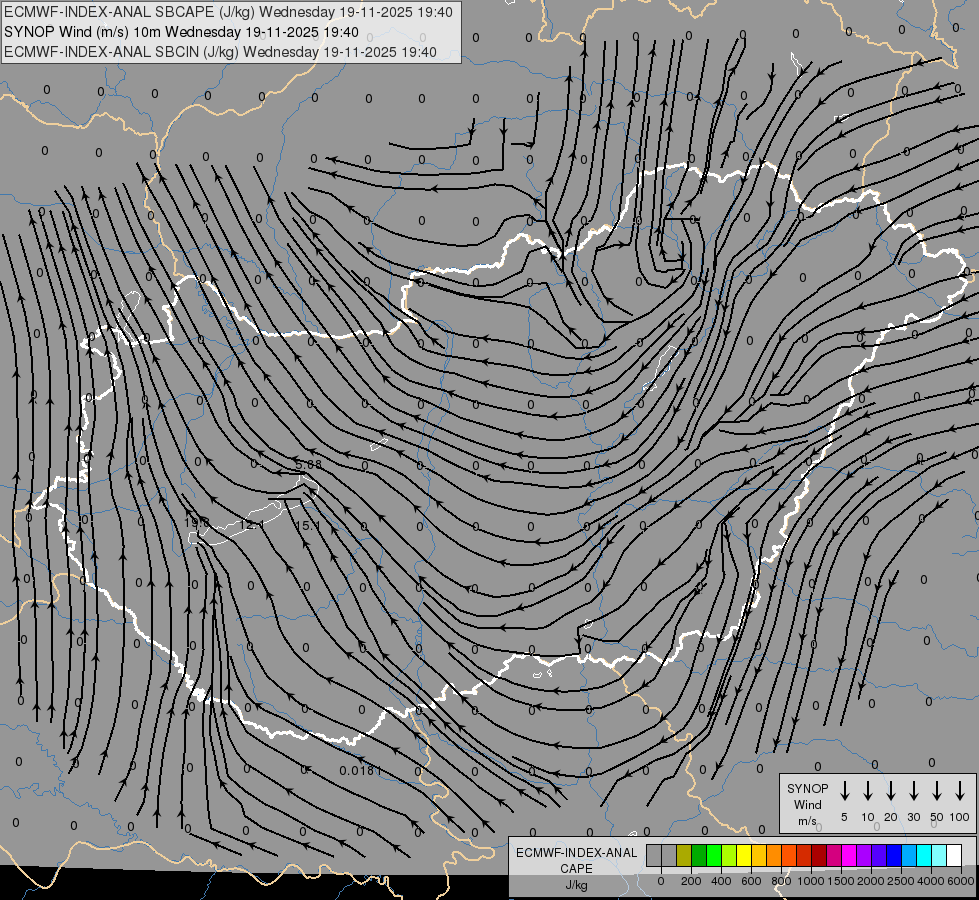
Task: Click the J/kg unit label in the legend
Action: click(x=576, y=885)
